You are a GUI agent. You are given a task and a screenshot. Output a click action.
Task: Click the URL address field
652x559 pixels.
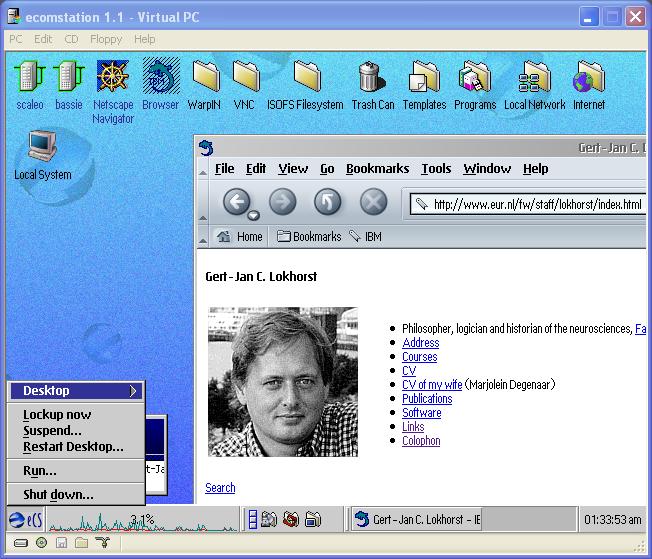tap(528, 204)
